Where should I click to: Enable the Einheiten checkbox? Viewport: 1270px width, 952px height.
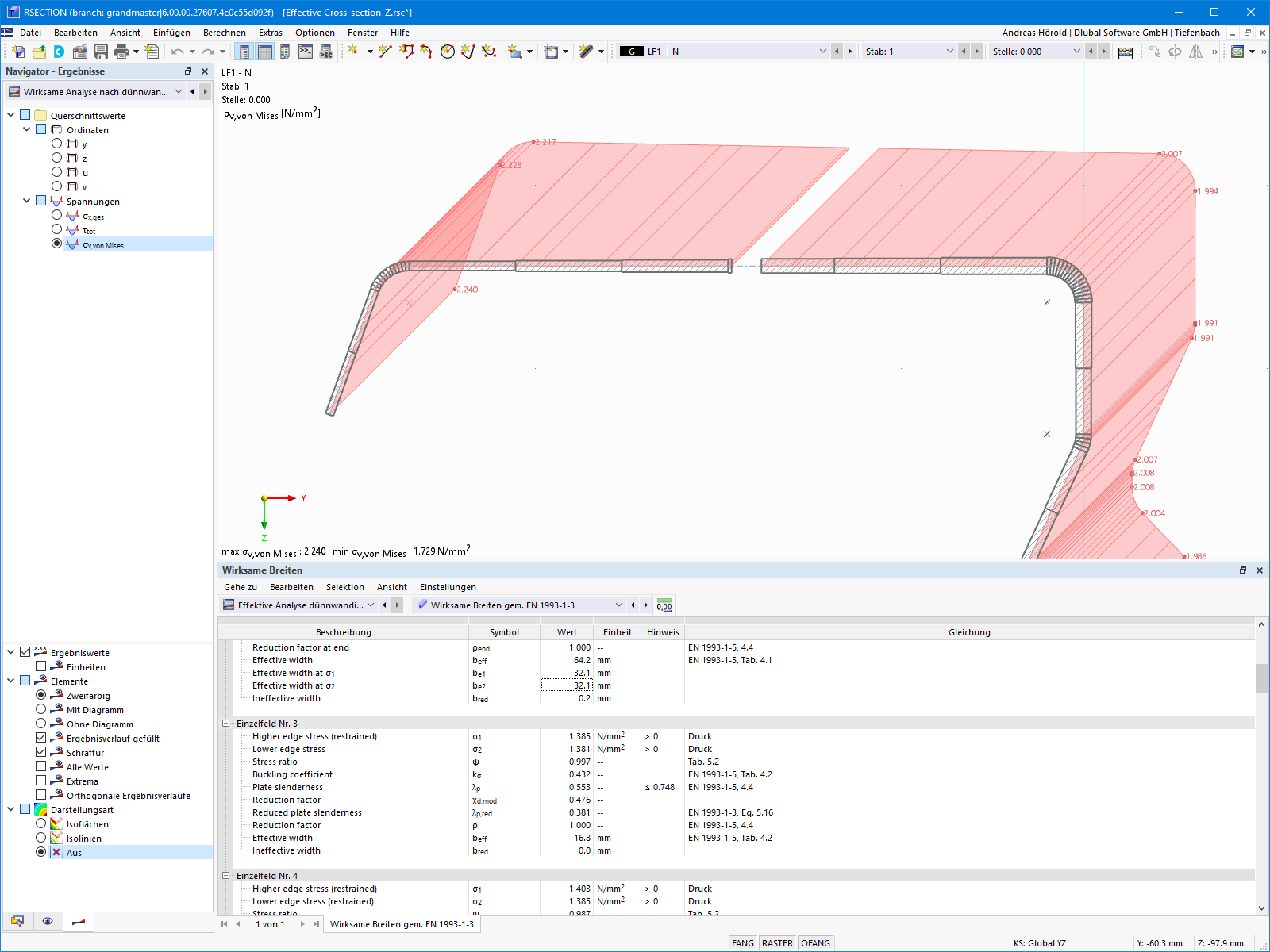click(41, 666)
